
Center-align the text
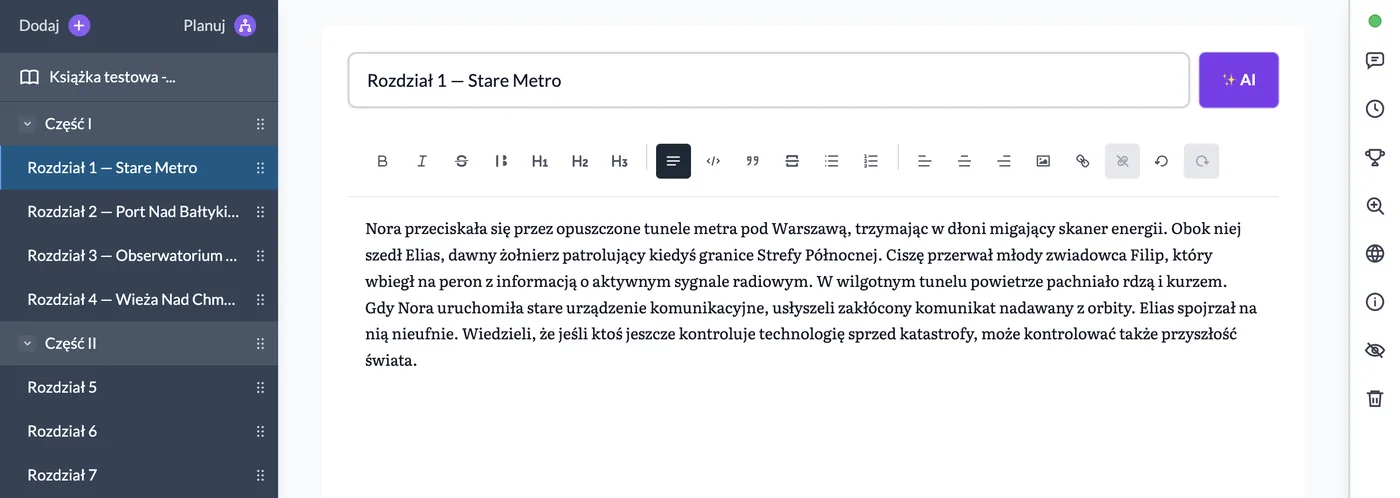click(x=964, y=161)
